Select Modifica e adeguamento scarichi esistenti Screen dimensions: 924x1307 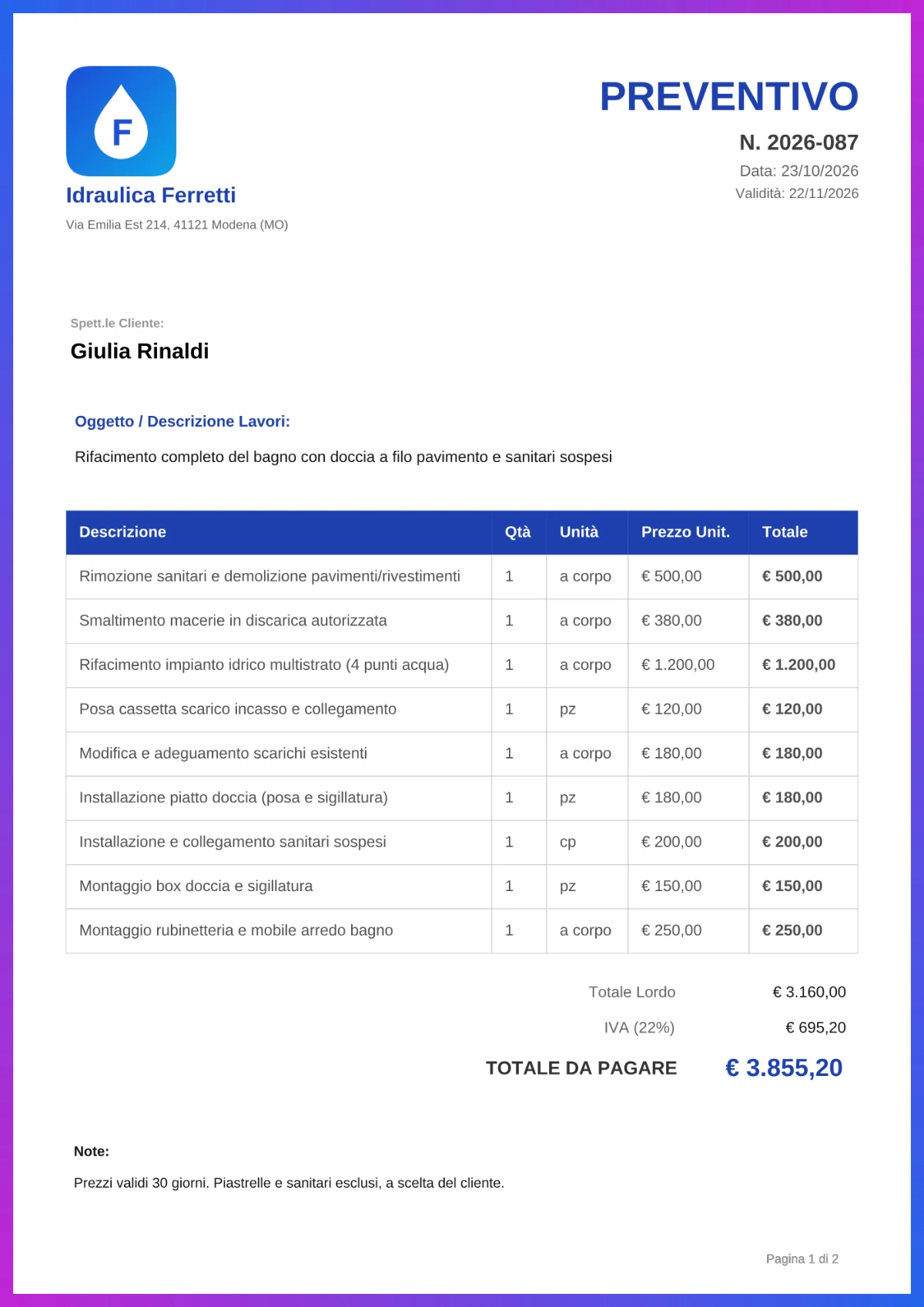(x=223, y=753)
